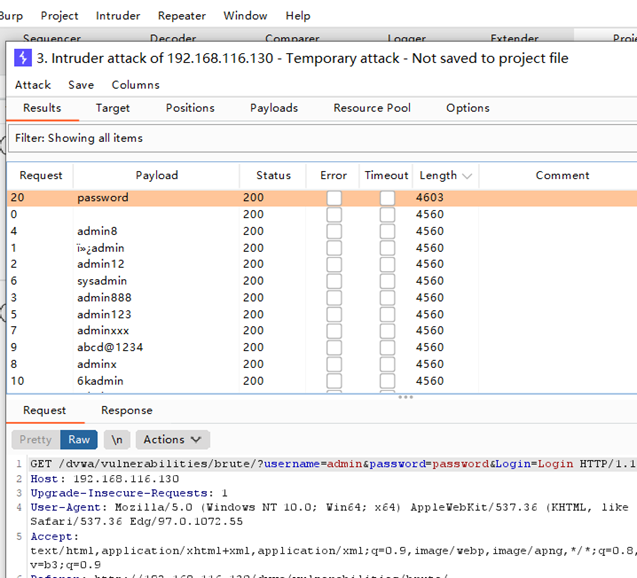Open the Extender tab in the main Burp window
This screenshot has width=637, height=578.
coord(514,38)
